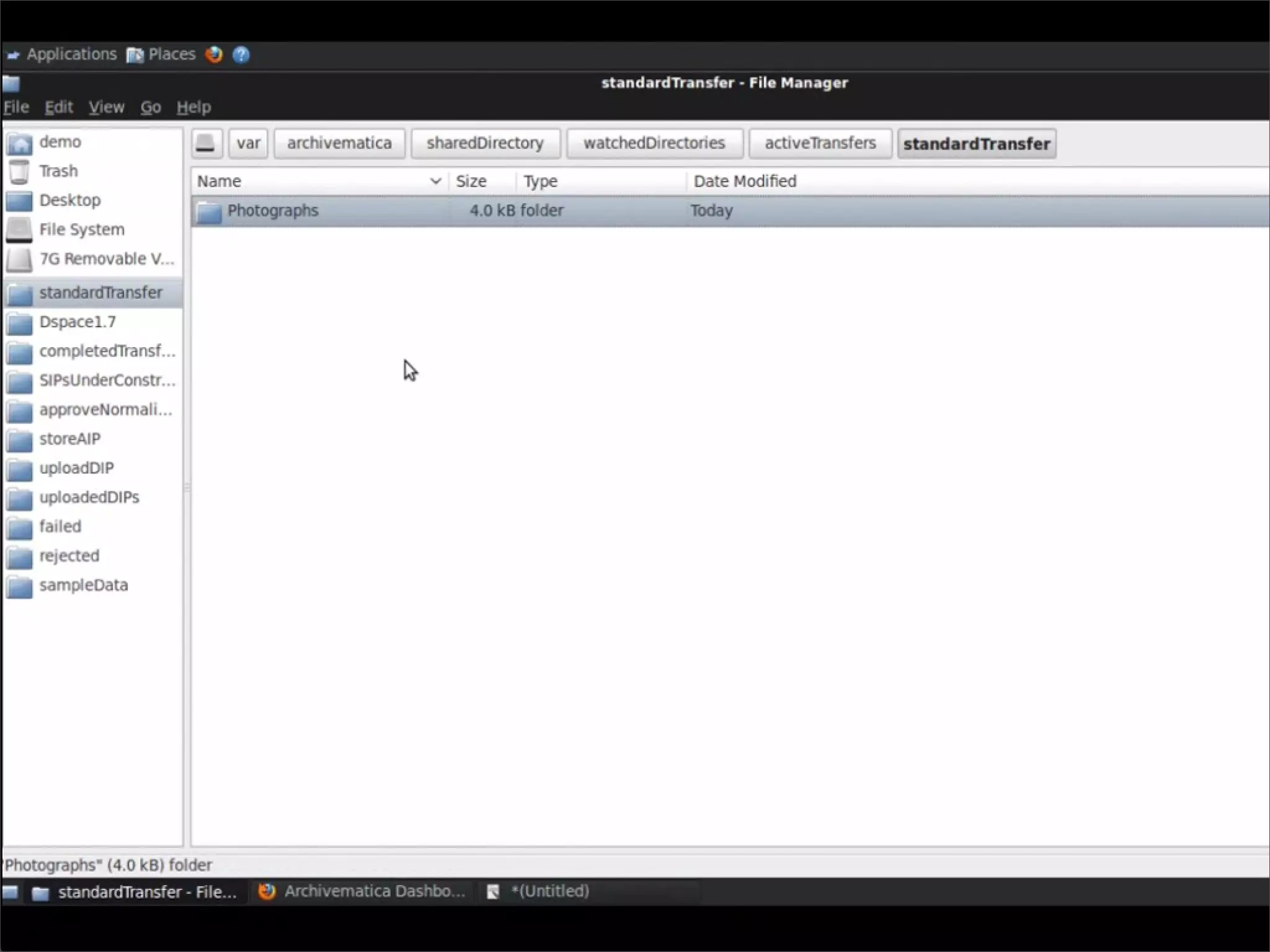Click the Firefox launcher icon in top panel

point(214,55)
